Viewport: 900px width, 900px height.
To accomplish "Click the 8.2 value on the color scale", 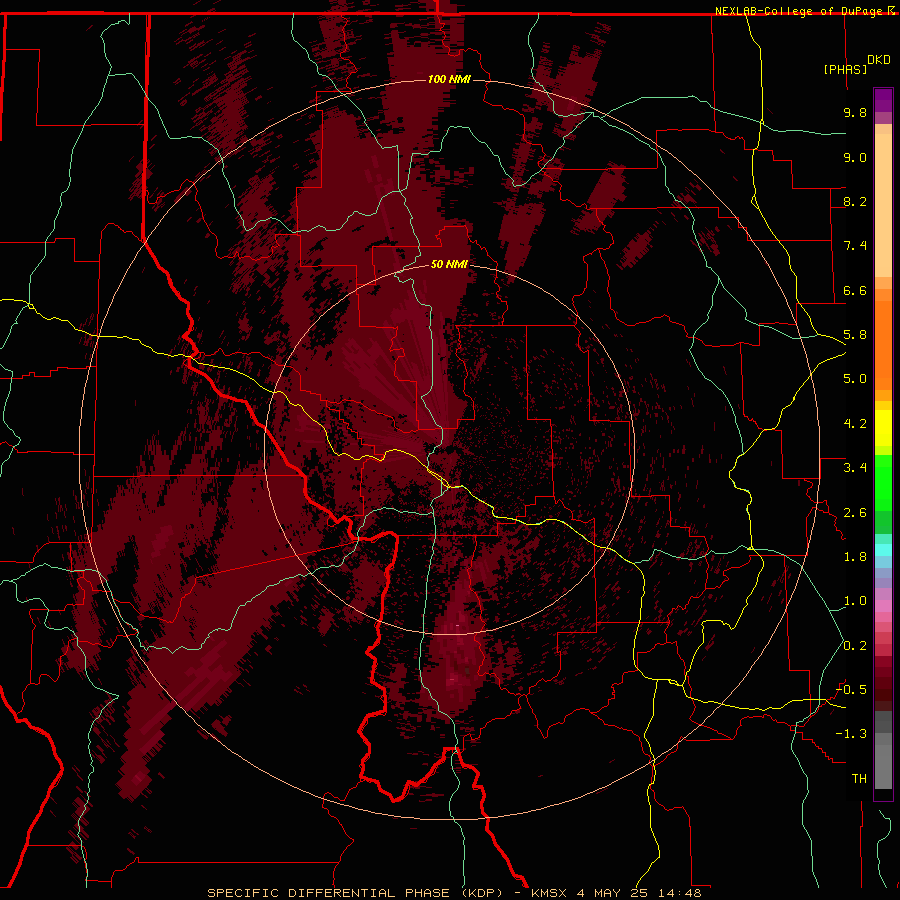I will click(855, 201).
